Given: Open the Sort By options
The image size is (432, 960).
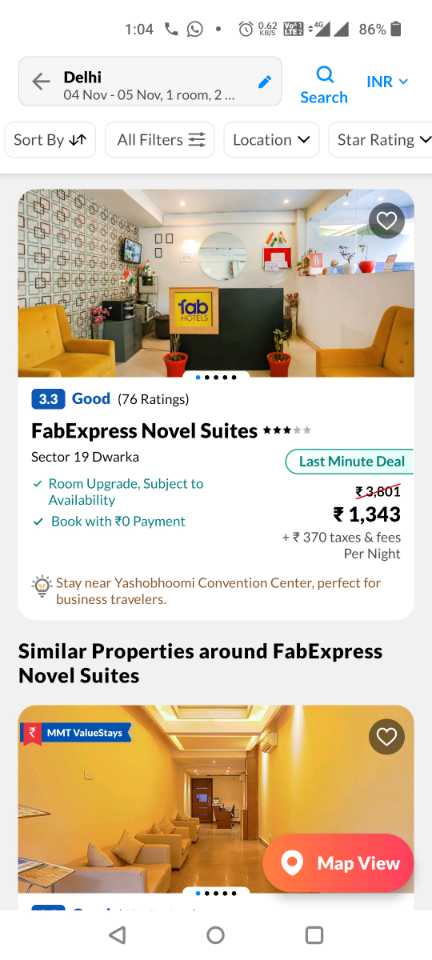Looking at the screenshot, I should (50, 140).
